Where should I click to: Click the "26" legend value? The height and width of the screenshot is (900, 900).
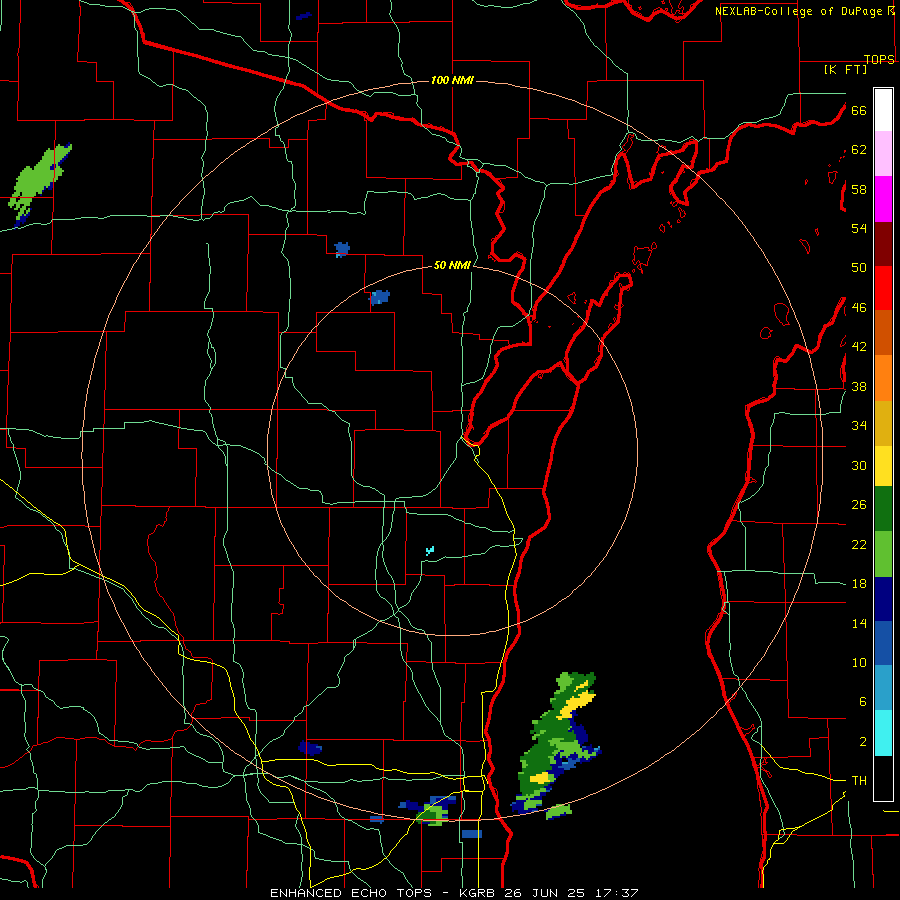(x=859, y=505)
